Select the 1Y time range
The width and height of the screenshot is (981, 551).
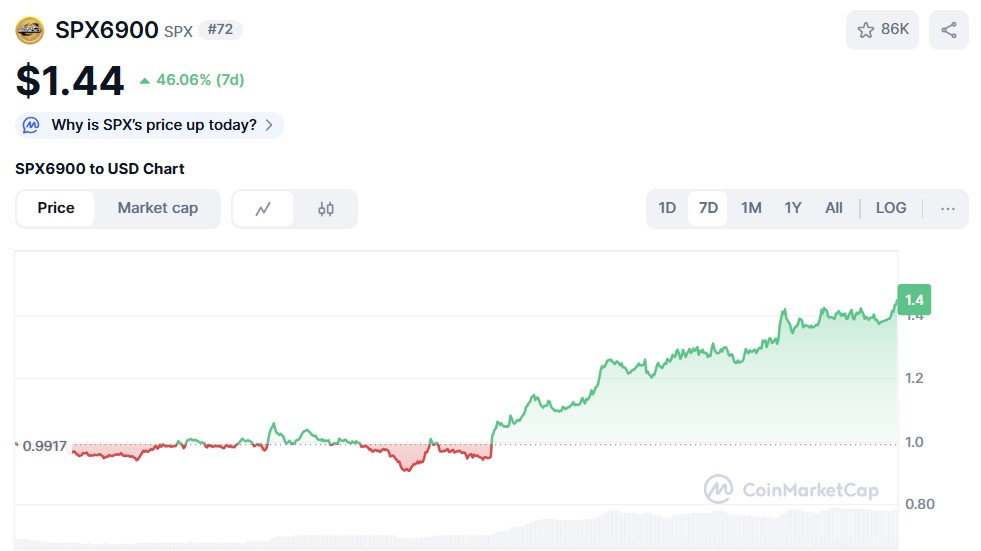(793, 208)
